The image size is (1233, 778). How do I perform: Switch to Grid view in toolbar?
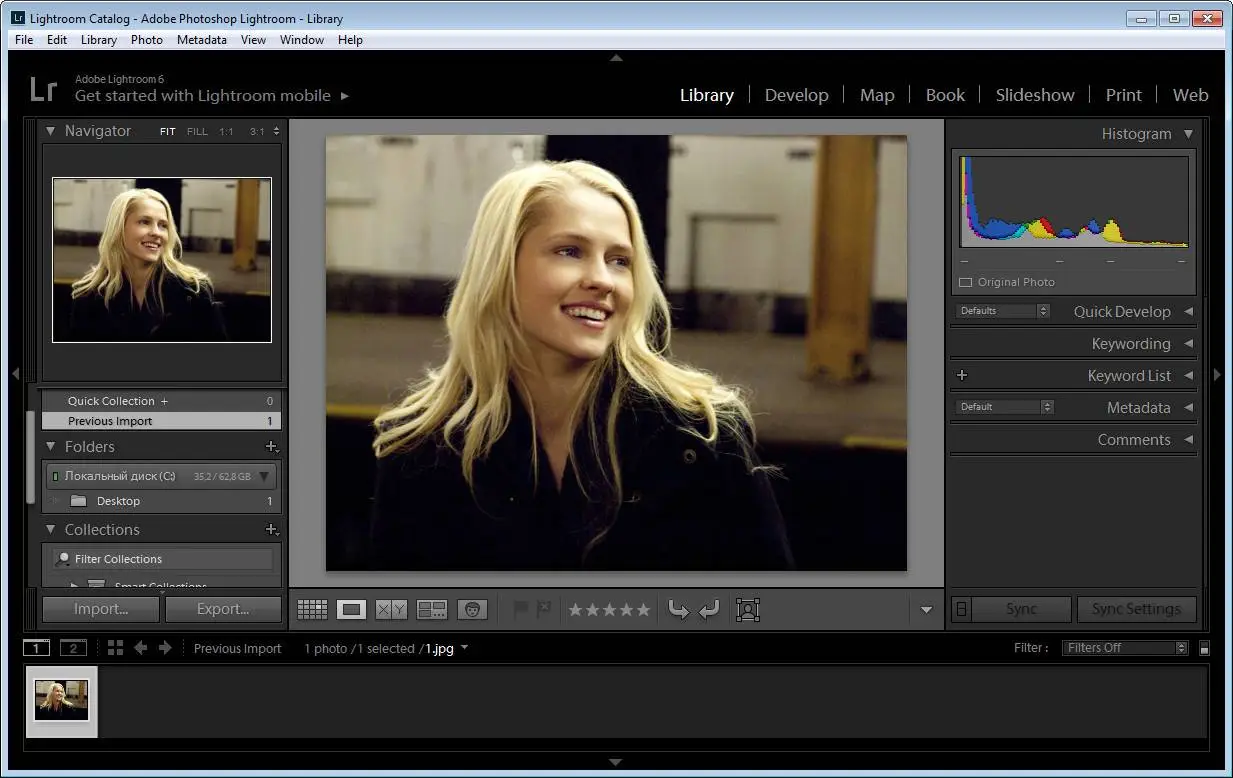click(312, 609)
